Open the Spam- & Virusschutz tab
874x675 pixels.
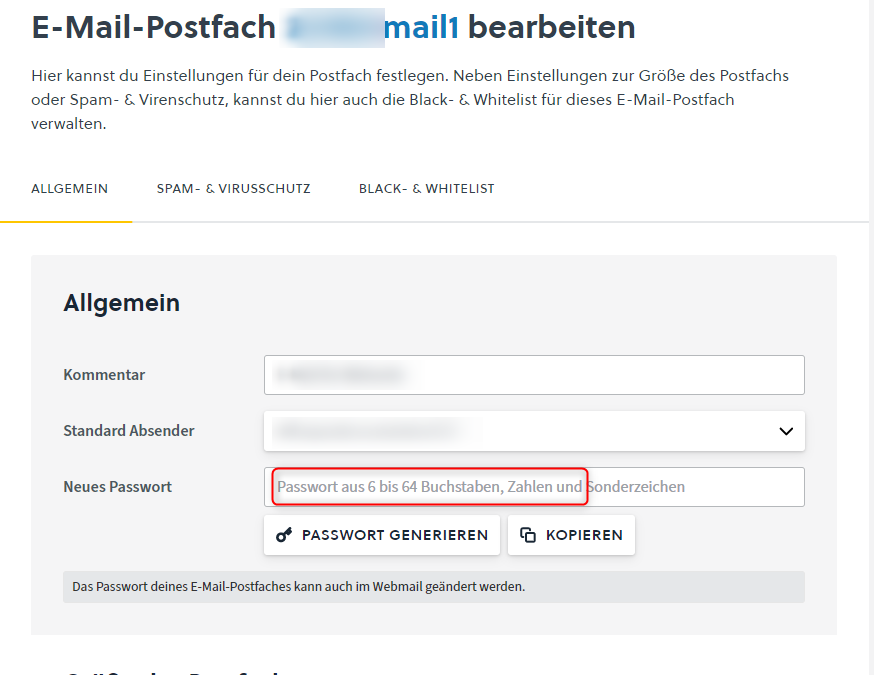click(233, 189)
